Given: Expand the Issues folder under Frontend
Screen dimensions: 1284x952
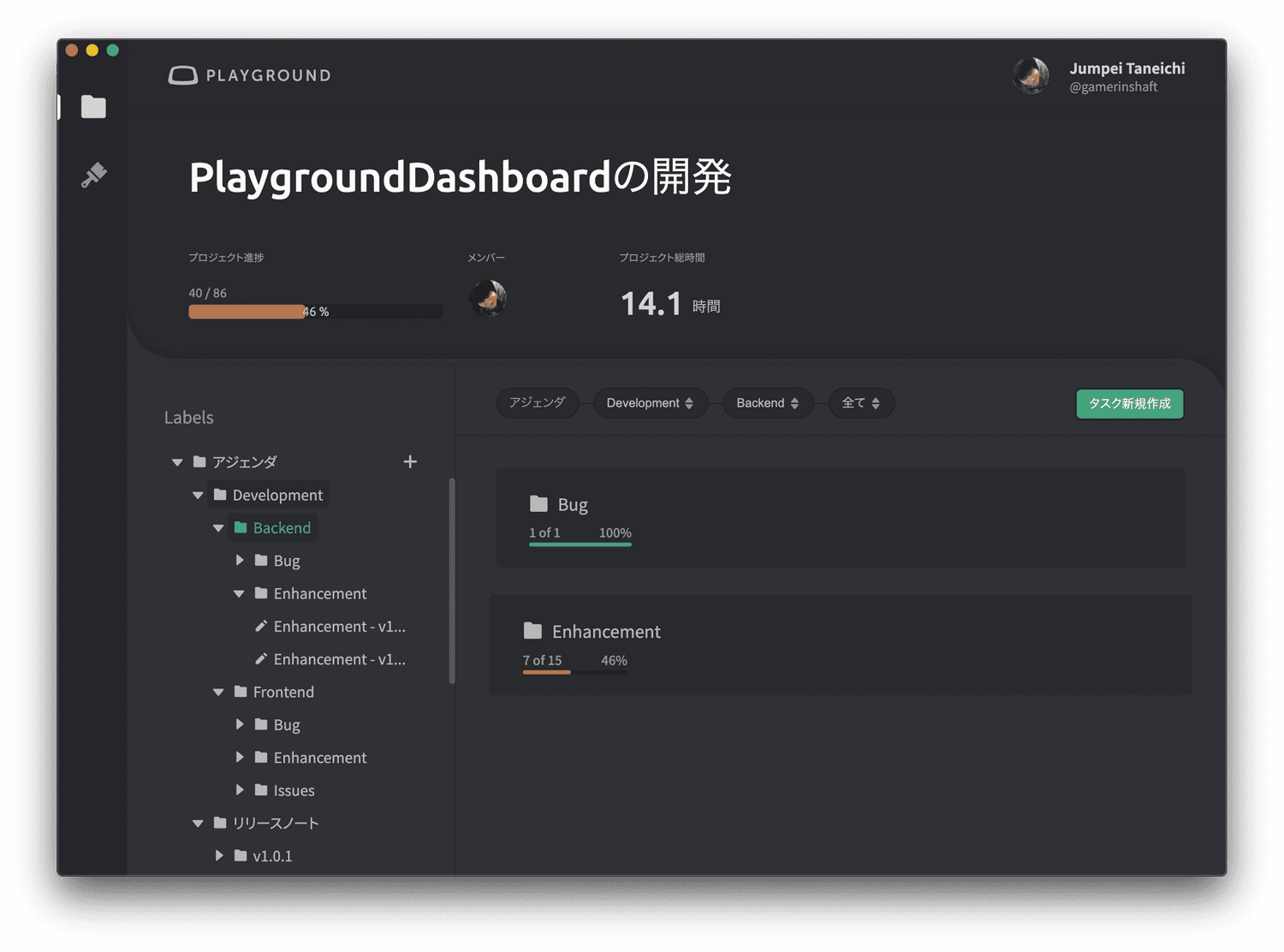Looking at the screenshot, I should (240, 789).
